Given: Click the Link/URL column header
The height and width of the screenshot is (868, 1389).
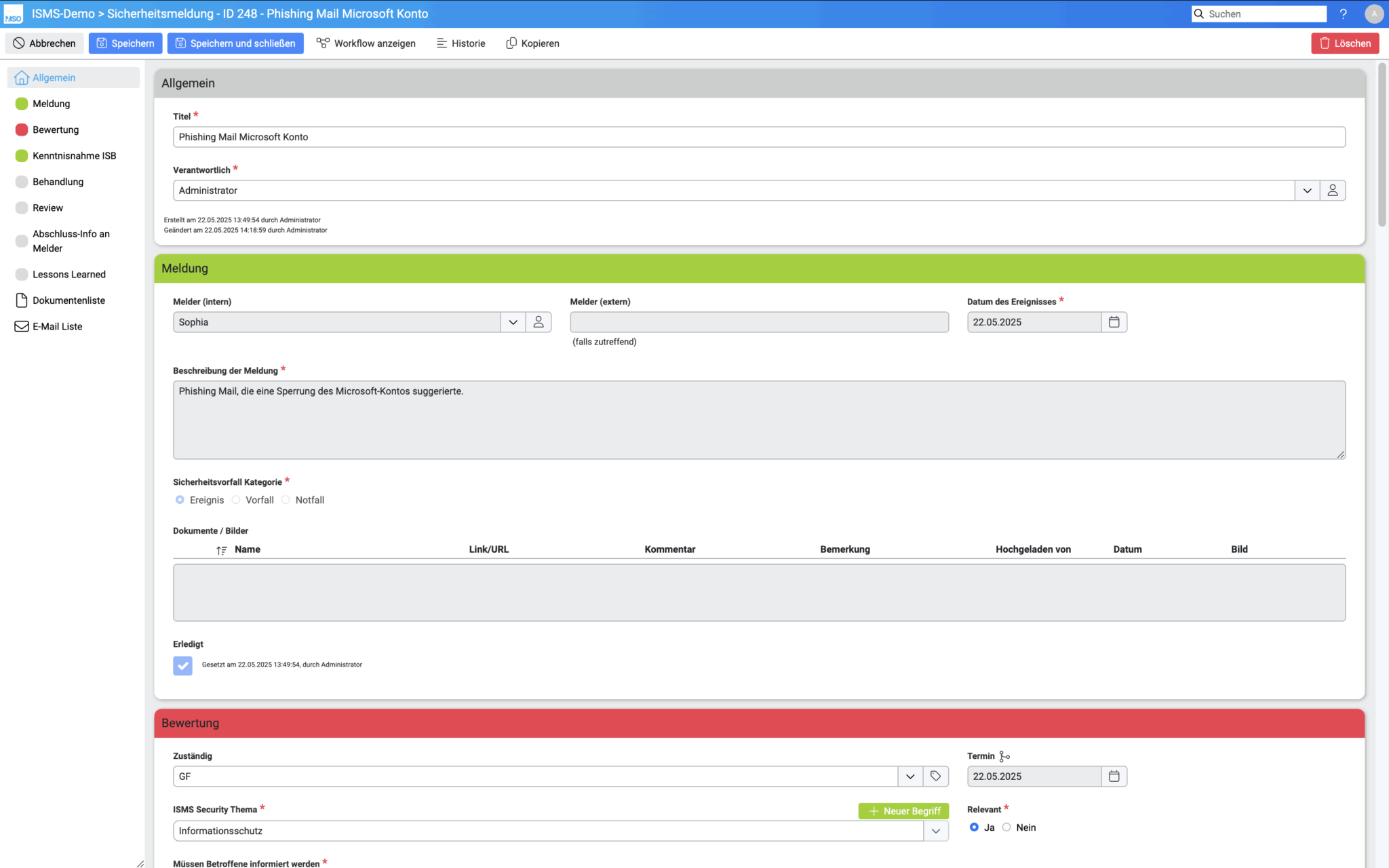Looking at the screenshot, I should point(489,549).
